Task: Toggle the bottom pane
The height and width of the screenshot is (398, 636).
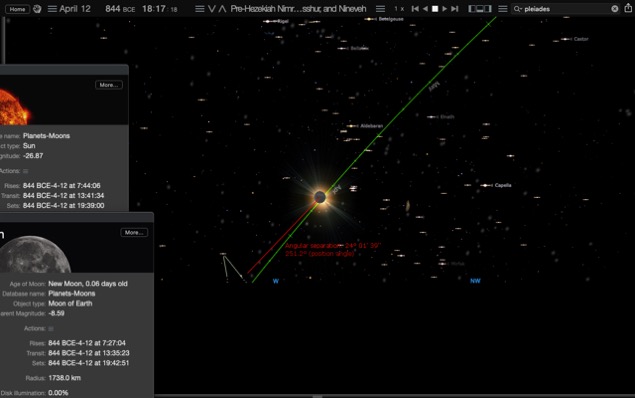Action: coord(480,9)
